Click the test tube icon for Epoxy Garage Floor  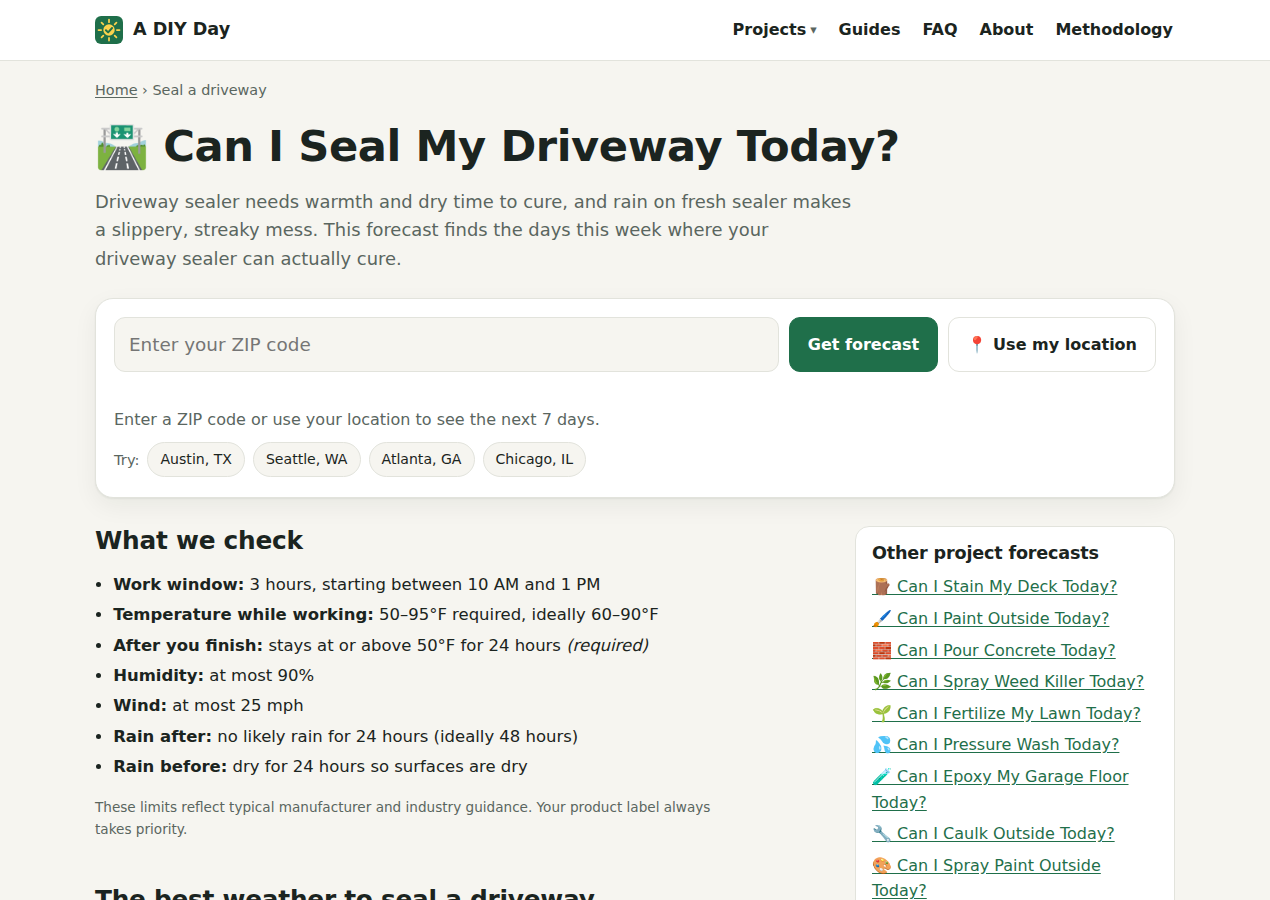pos(881,777)
